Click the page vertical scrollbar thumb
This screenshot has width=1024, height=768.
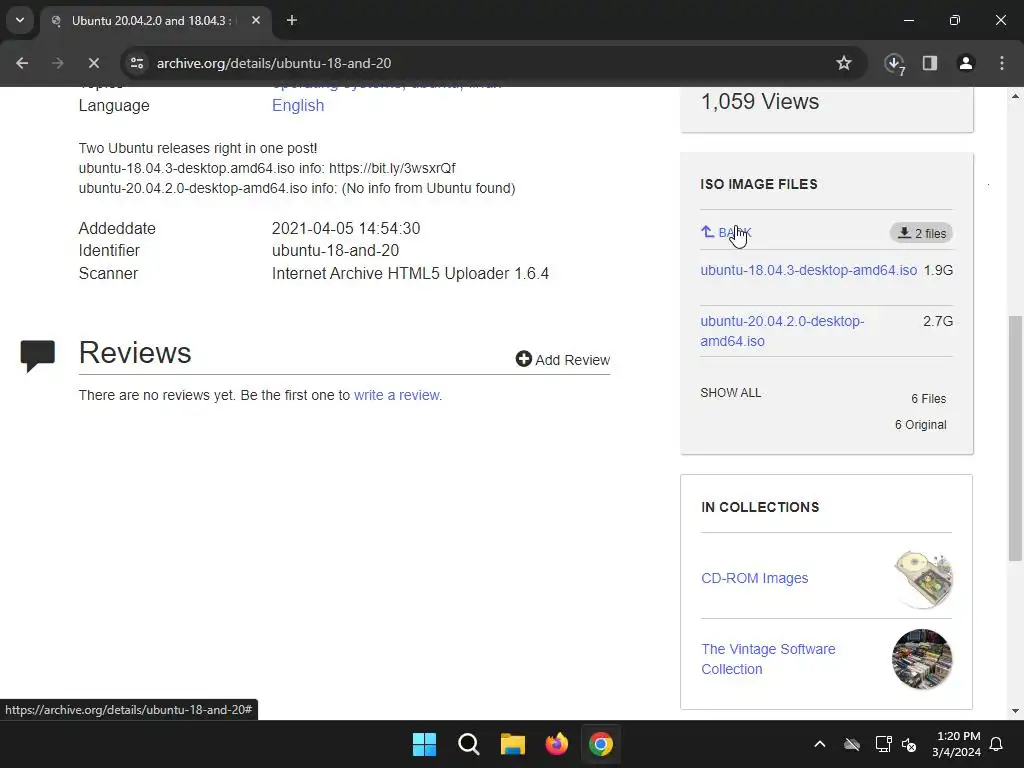click(x=1015, y=438)
